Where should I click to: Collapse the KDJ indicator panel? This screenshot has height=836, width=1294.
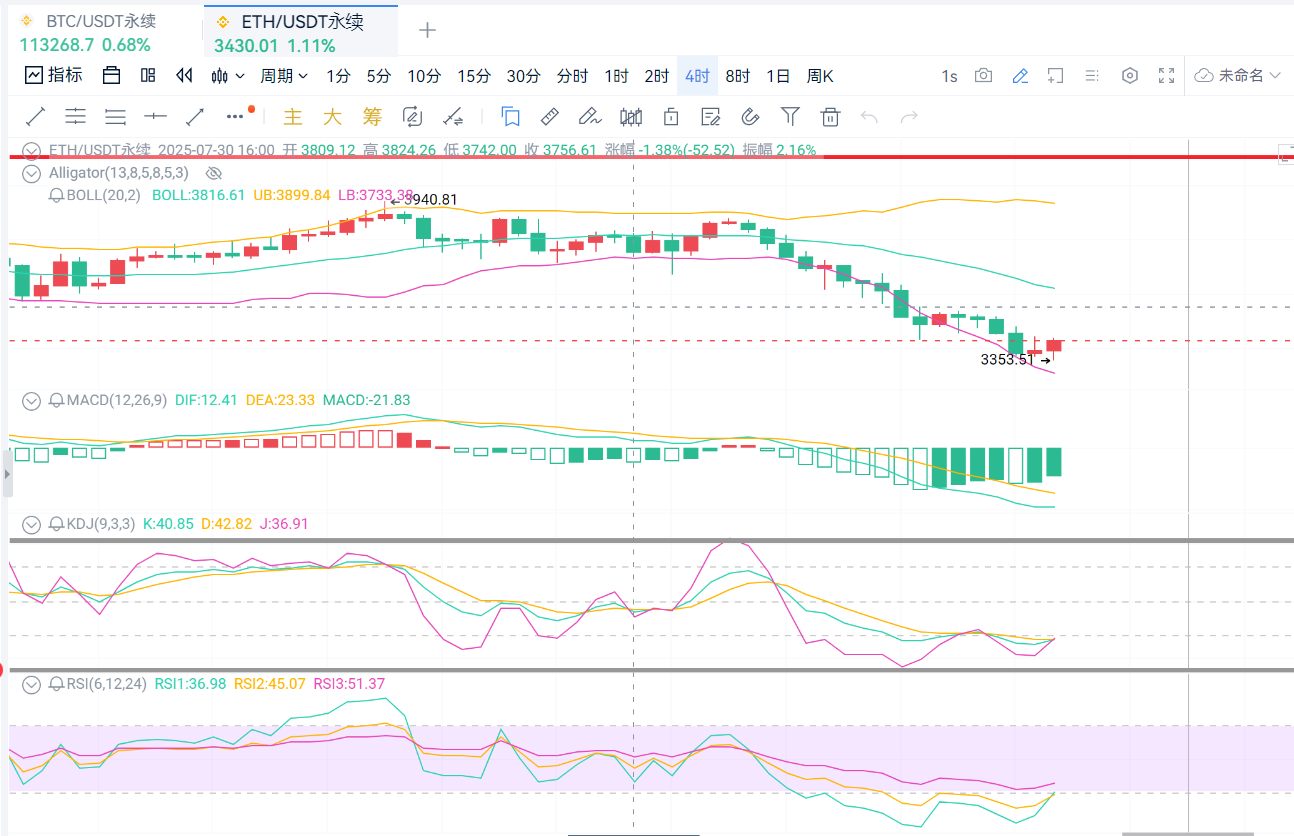(x=30, y=524)
